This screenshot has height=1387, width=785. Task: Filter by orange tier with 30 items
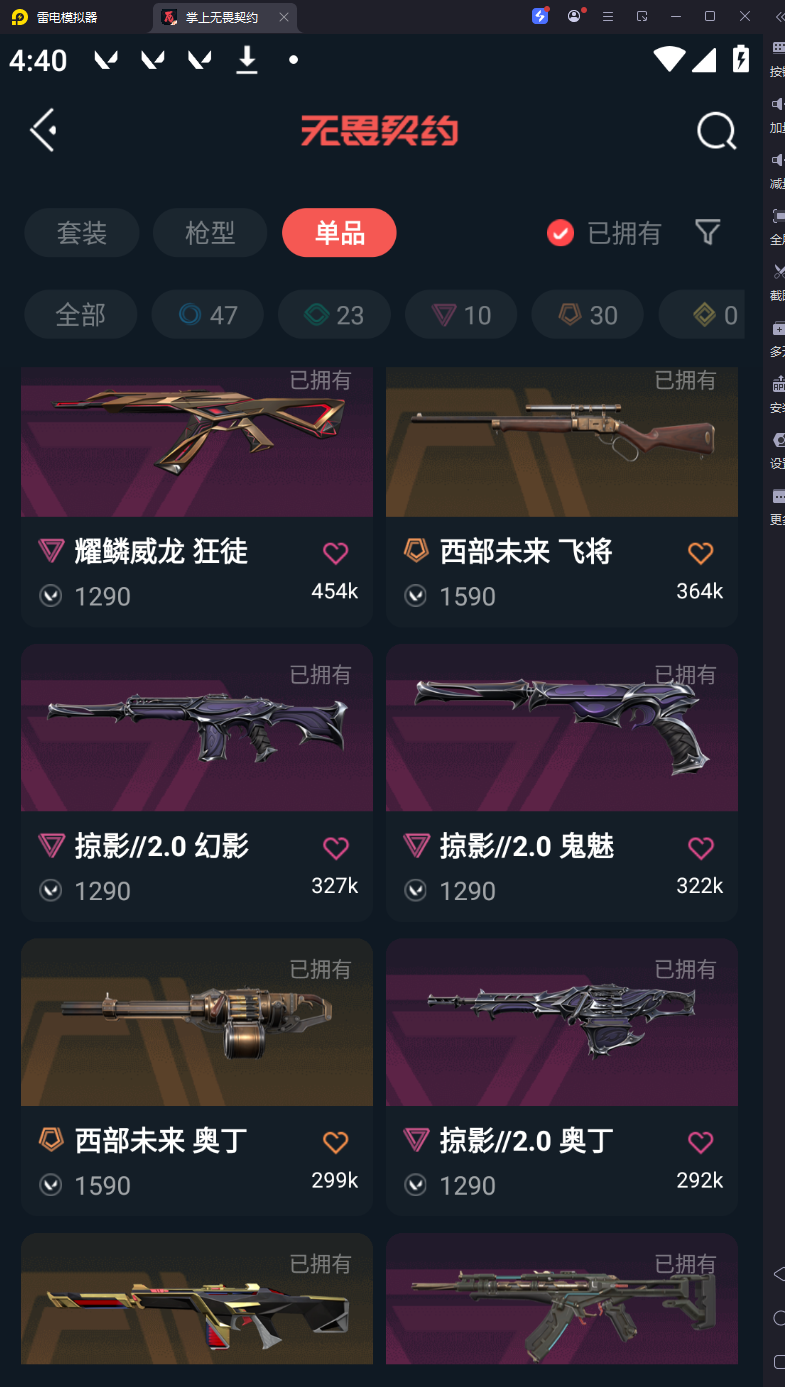pyautogui.click(x=588, y=315)
